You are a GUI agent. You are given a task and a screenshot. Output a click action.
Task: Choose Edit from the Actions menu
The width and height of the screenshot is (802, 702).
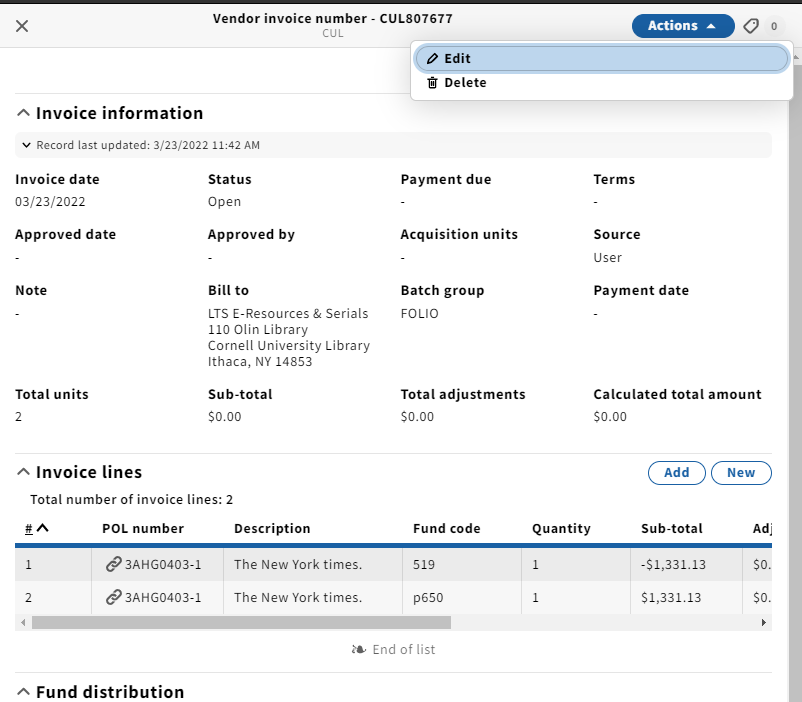coord(602,58)
